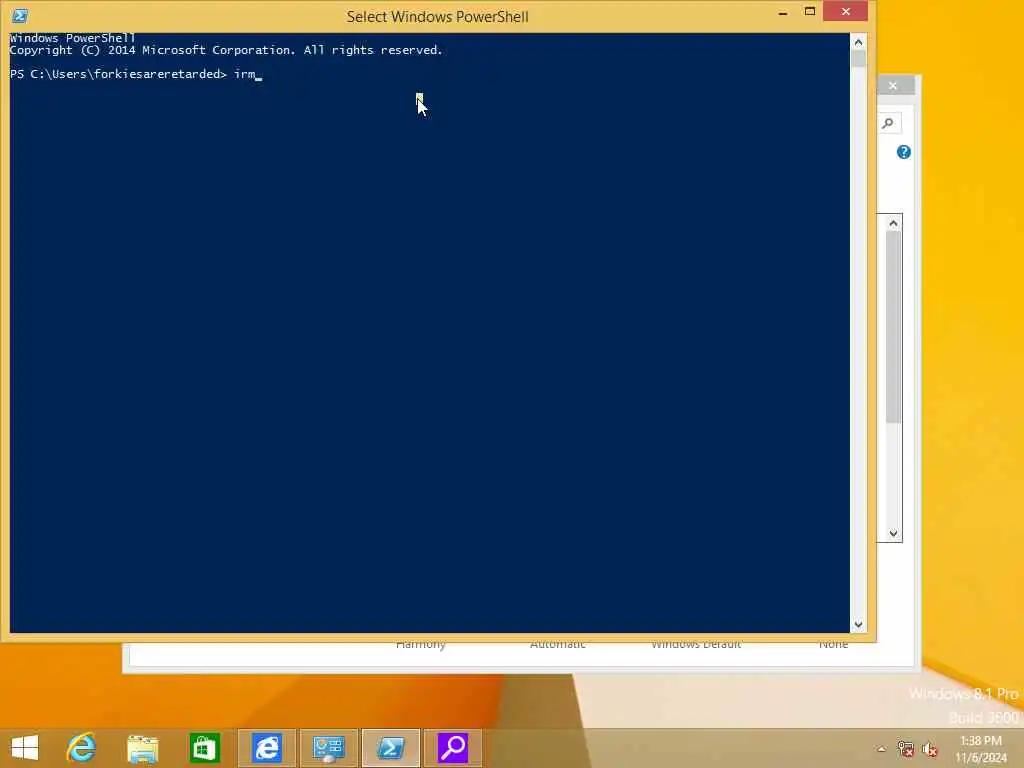Click the Select Windows PowerShell title bar
Viewport: 1024px width, 768px height.
(x=438, y=16)
